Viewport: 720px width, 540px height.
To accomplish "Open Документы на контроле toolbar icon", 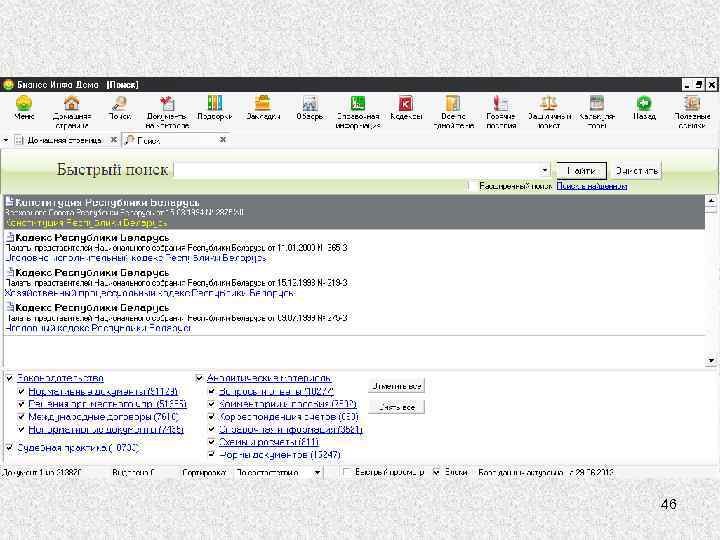I will point(167,103).
